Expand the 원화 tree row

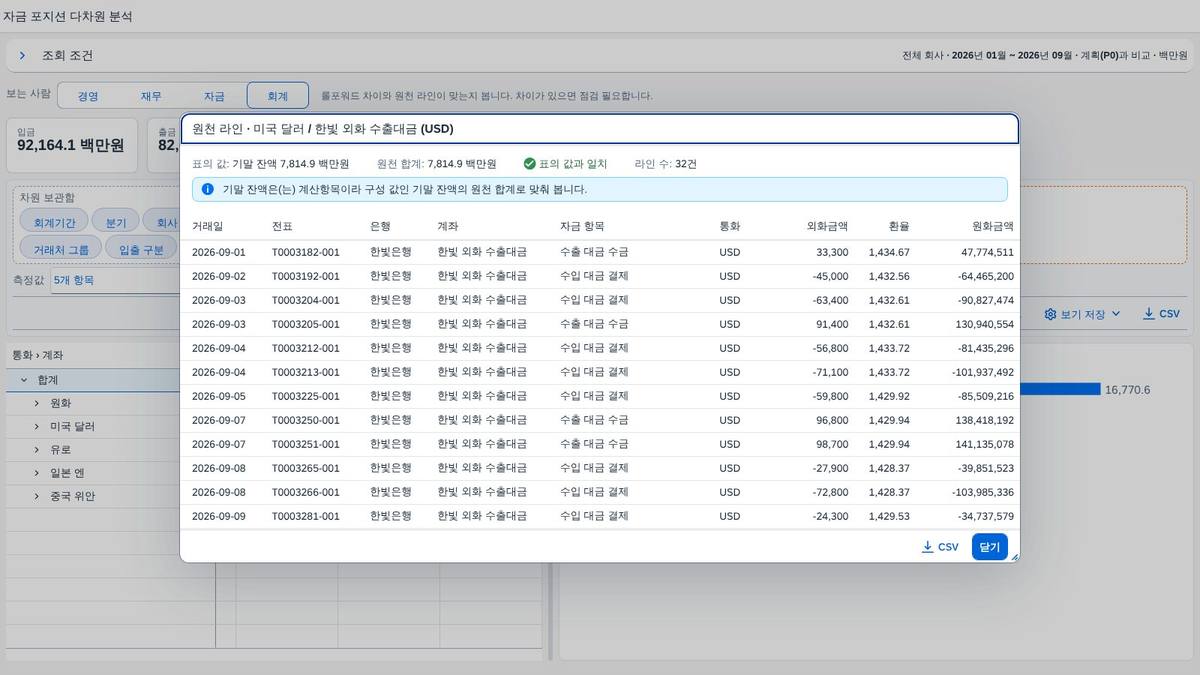(x=37, y=403)
